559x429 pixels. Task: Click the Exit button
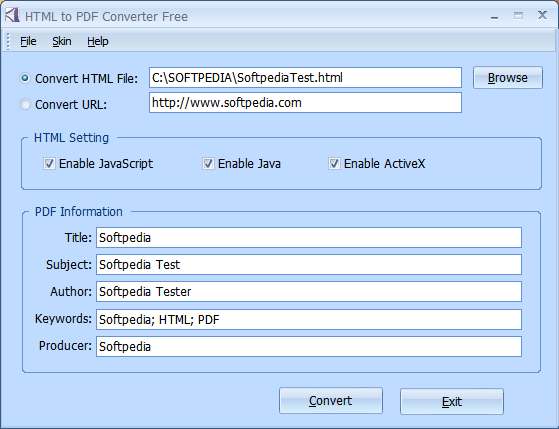coord(452,402)
